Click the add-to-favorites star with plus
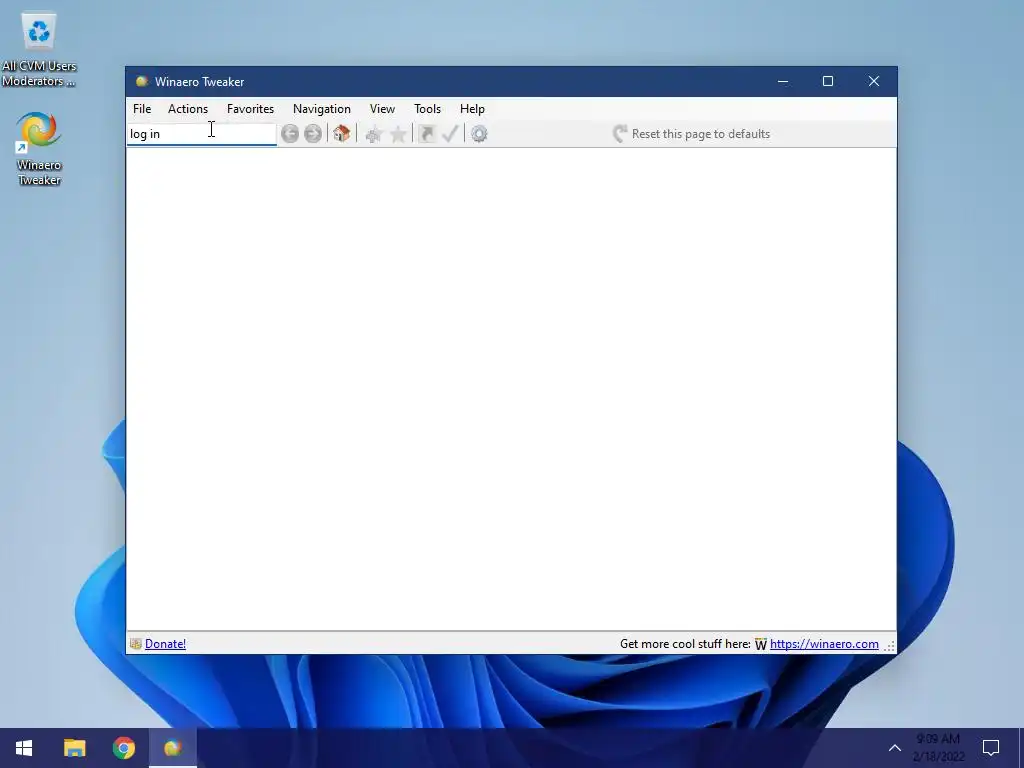Screen dimensions: 1024x768 click(x=374, y=135)
